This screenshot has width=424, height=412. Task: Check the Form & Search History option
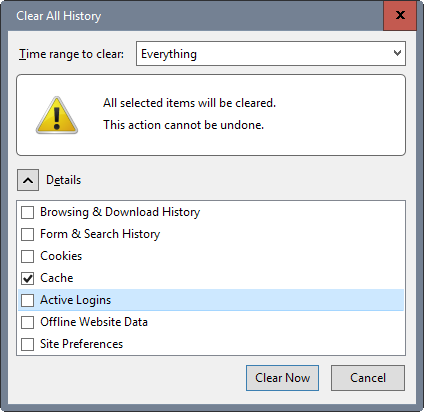pyautogui.click(x=27, y=234)
